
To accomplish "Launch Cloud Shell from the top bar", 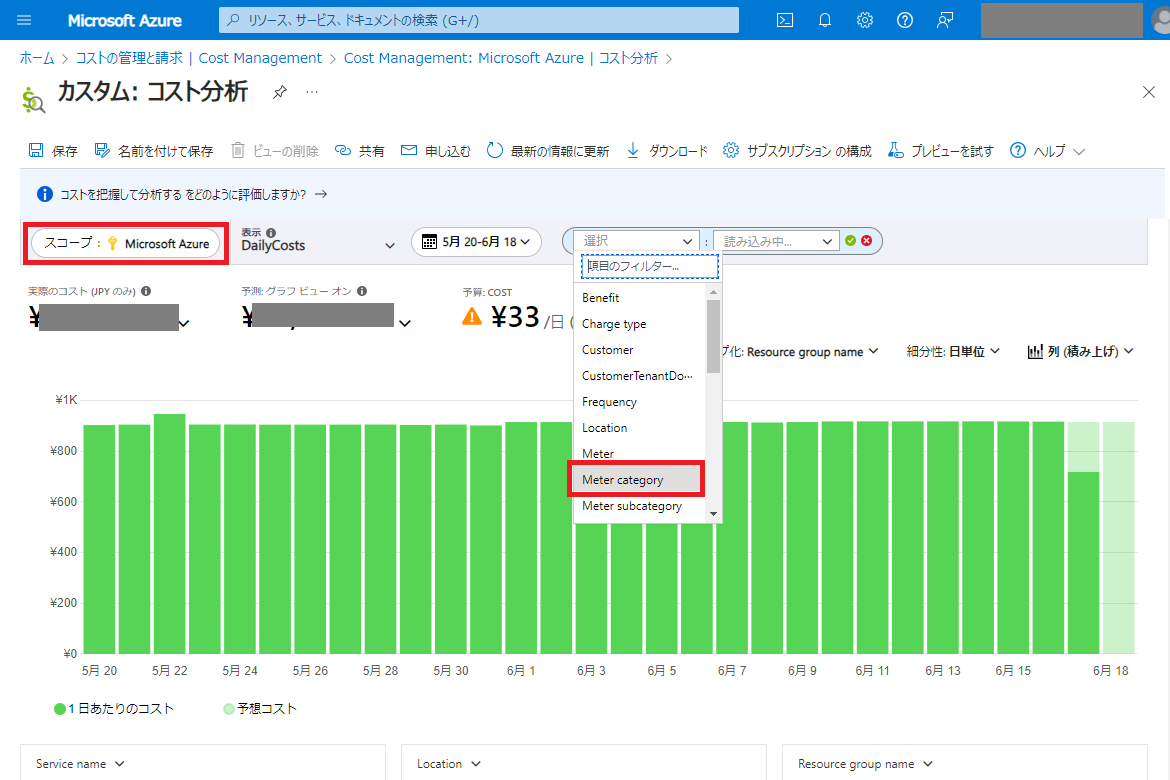I will click(785, 20).
